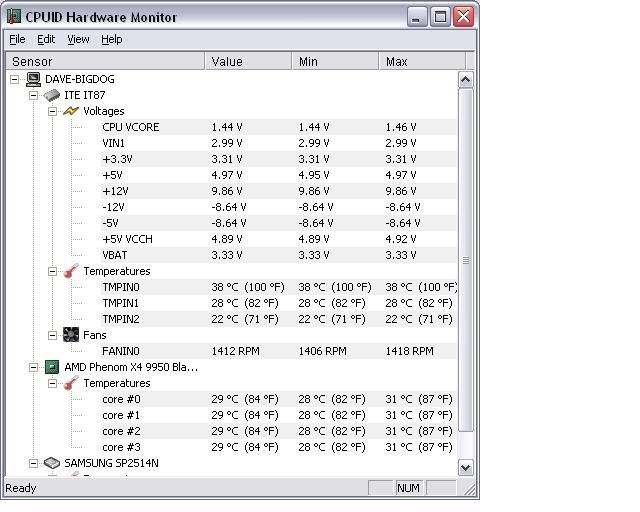Collapse the Voltages group

(52, 111)
